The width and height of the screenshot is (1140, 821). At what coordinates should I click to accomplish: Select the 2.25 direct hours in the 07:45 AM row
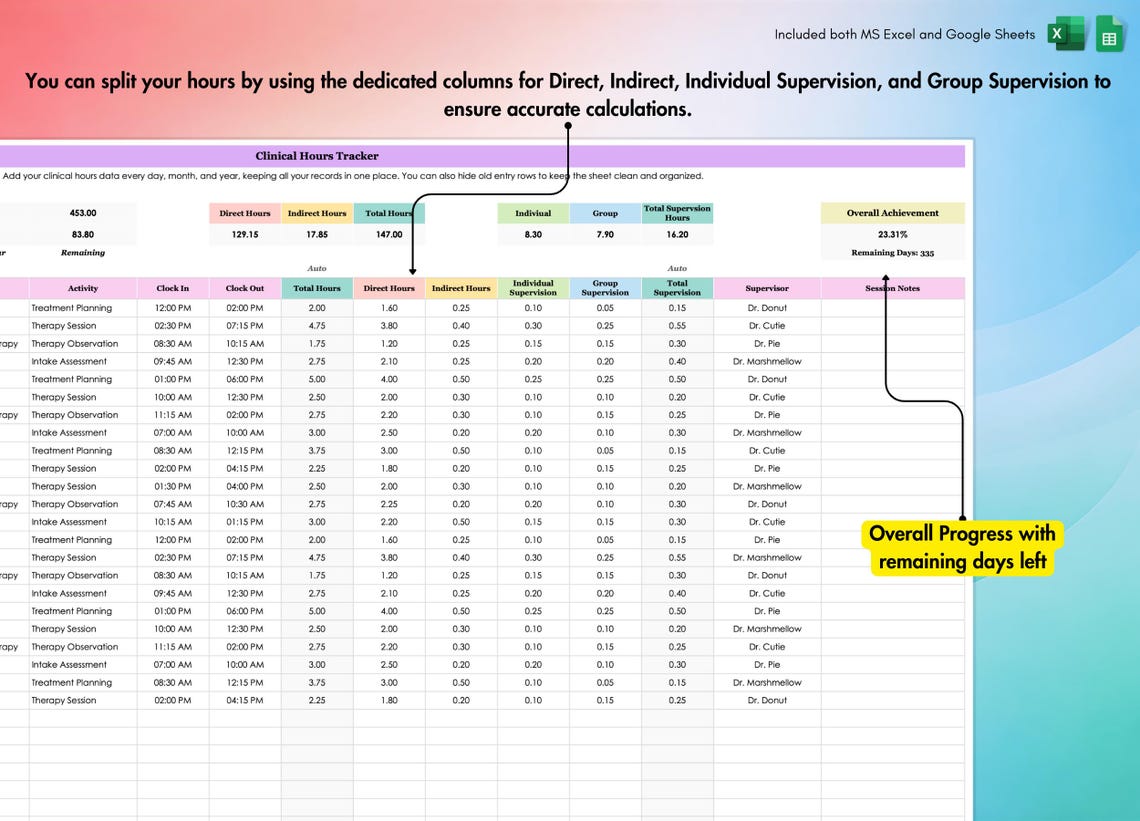[389, 504]
